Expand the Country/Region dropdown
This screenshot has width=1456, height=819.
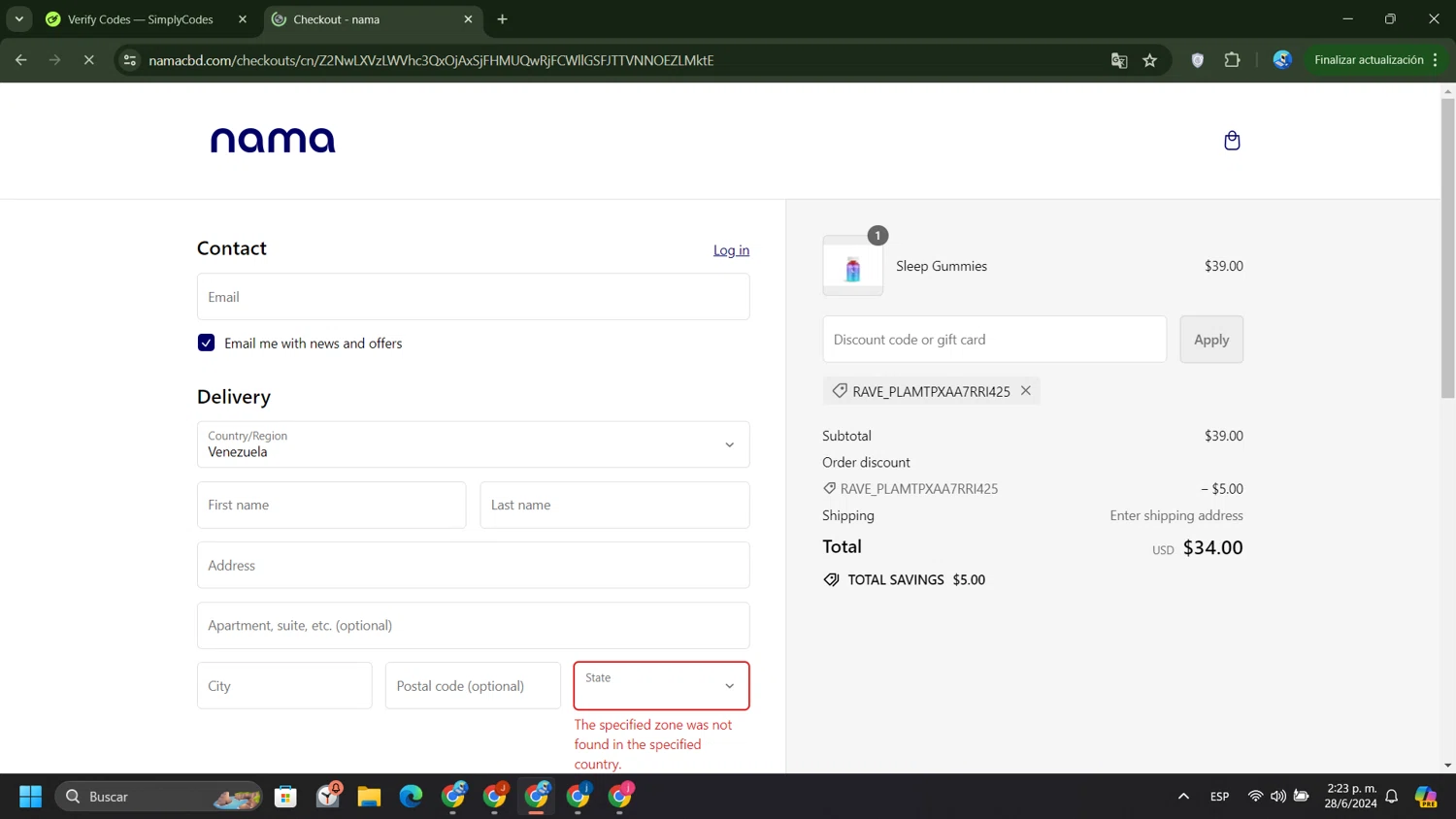pos(474,444)
